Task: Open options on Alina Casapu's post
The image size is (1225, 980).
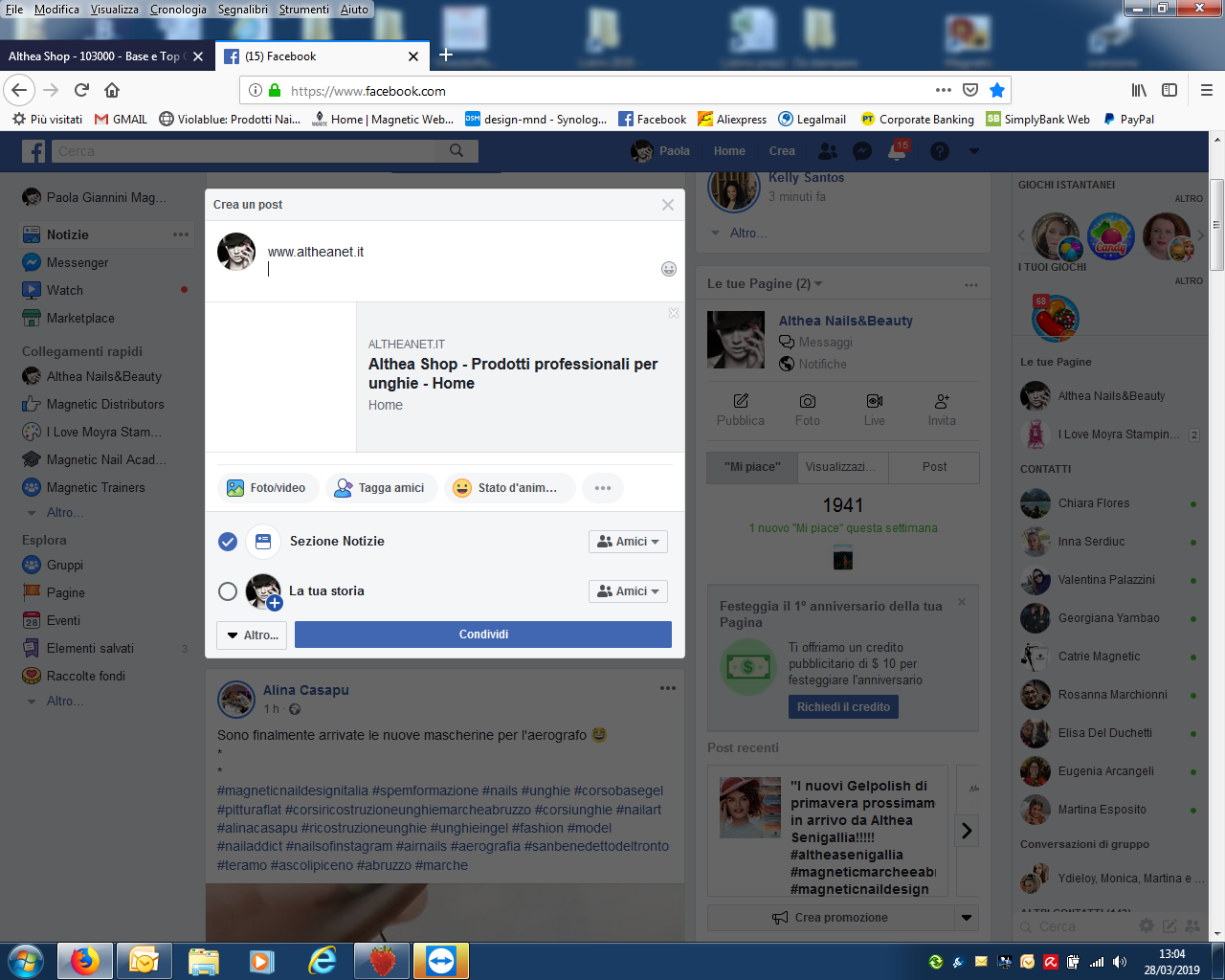Action: pos(668,688)
